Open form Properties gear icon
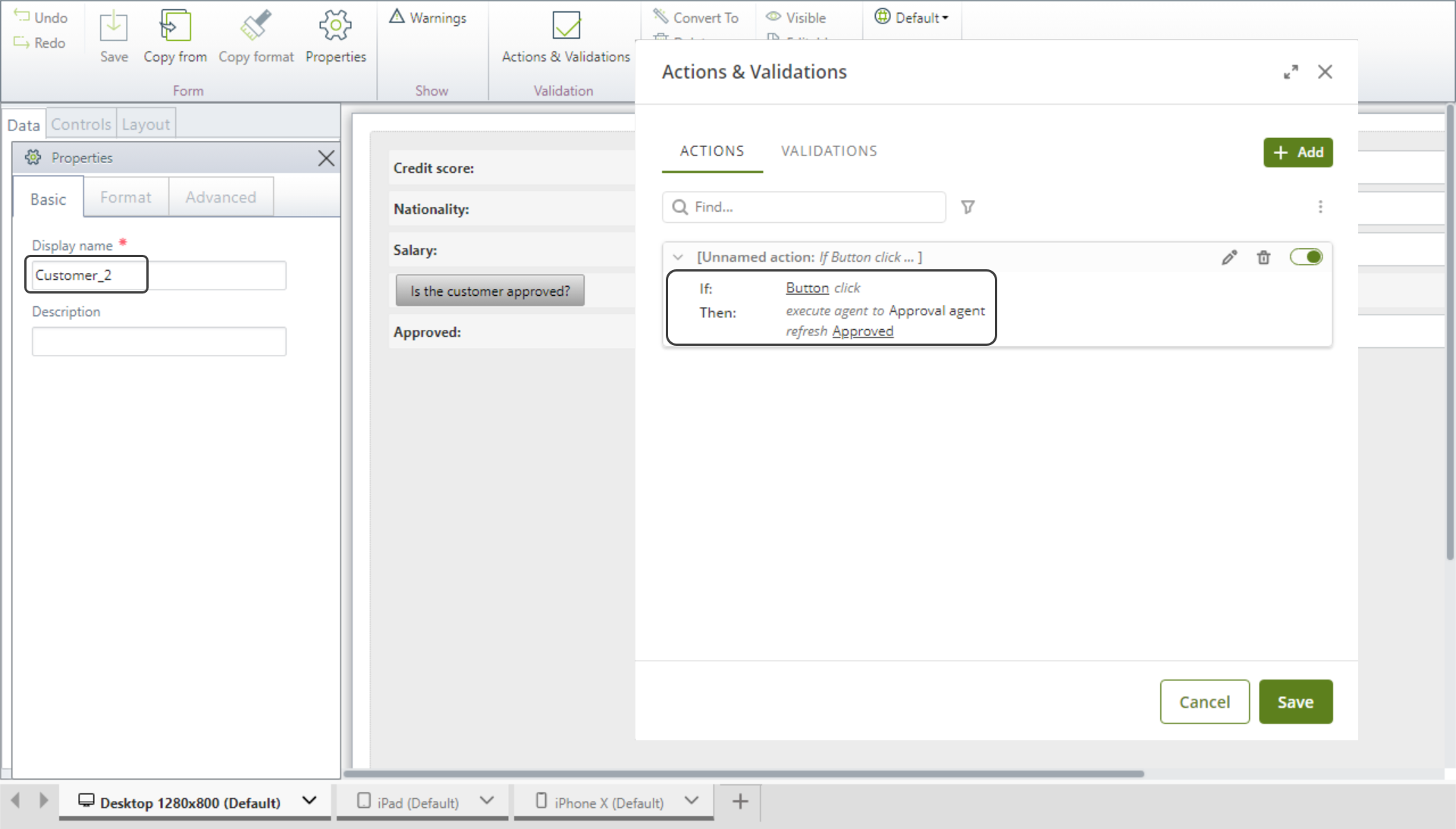This screenshot has height=829, width=1456. [335, 27]
